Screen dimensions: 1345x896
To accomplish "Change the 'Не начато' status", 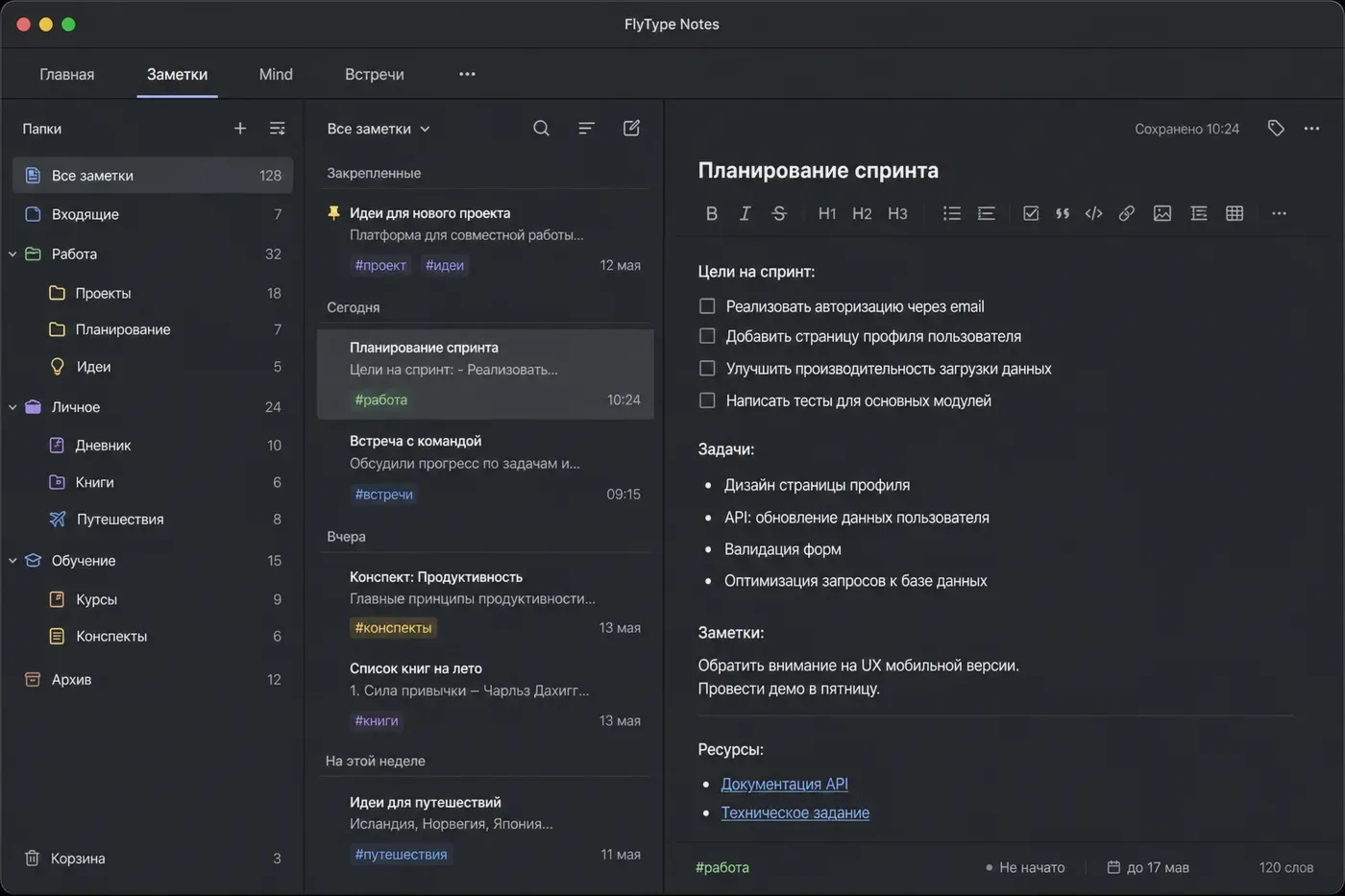I will pos(1025,867).
